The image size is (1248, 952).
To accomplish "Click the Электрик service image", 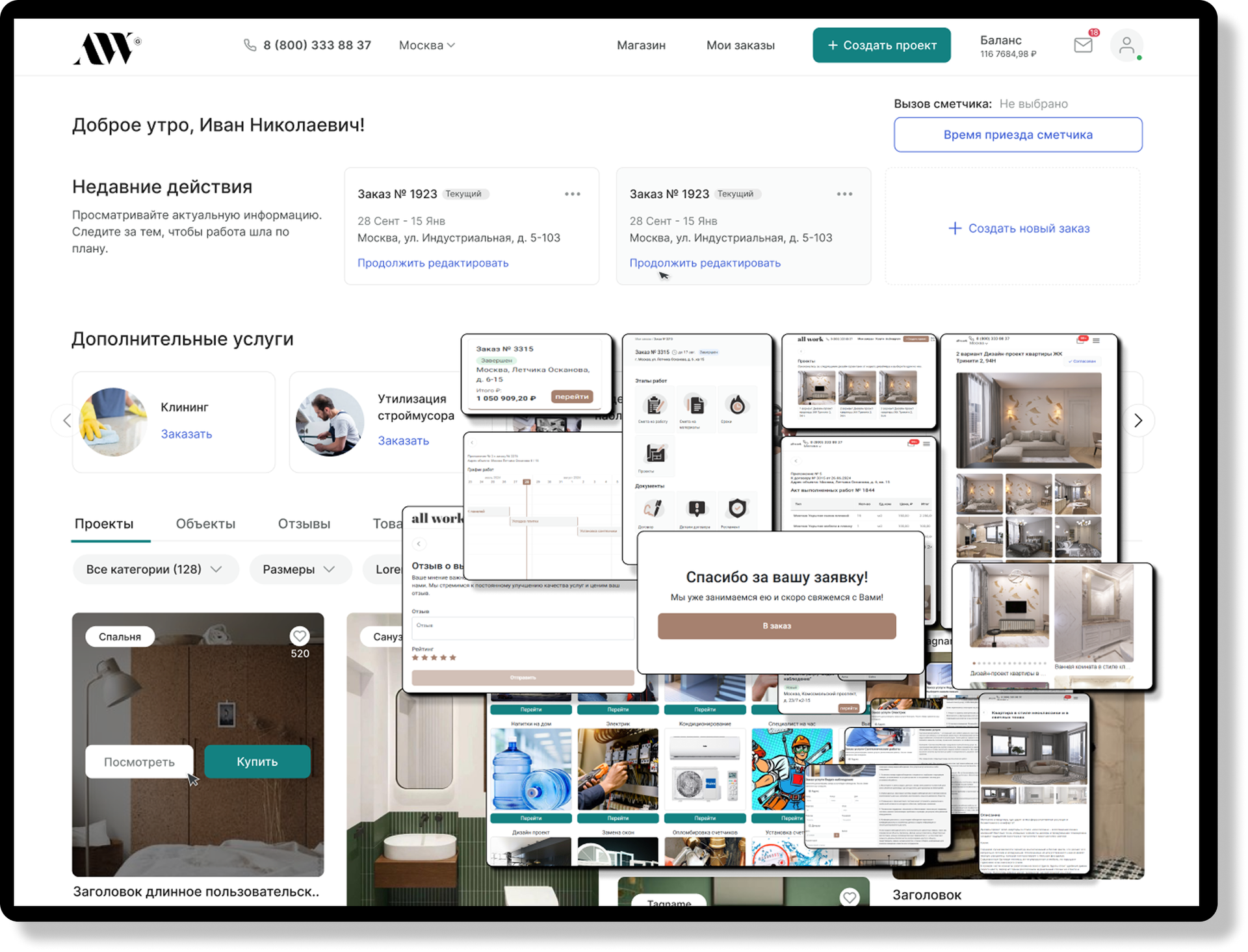I will click(617, 770).
